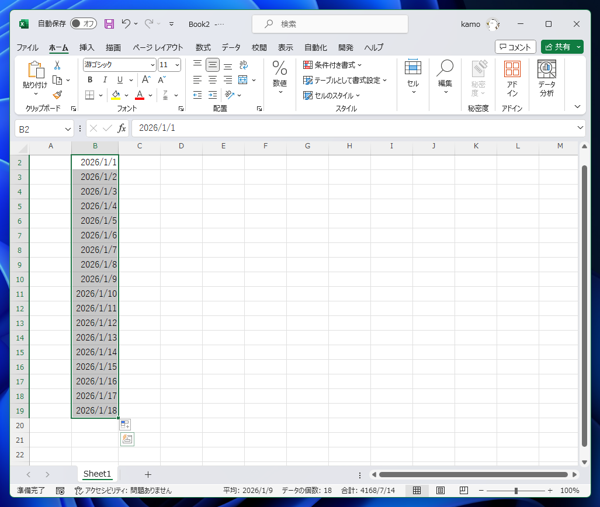Switch to Normal view
This screenshot has height=507, width=600.
tap(417, 490)
